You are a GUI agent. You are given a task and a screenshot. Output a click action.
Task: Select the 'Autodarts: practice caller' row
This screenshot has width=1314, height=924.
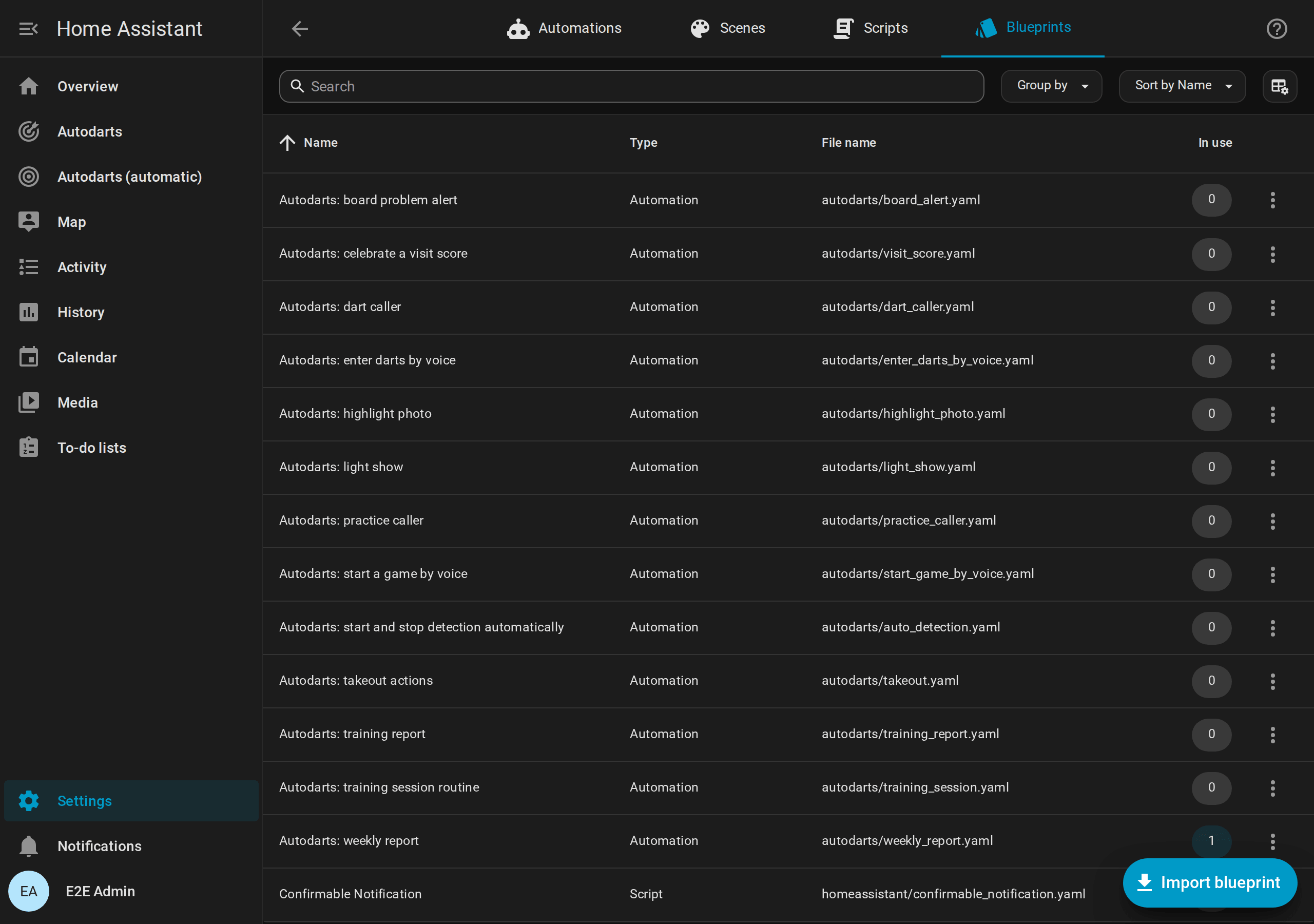pyautogui.click(x=788, y=521)
